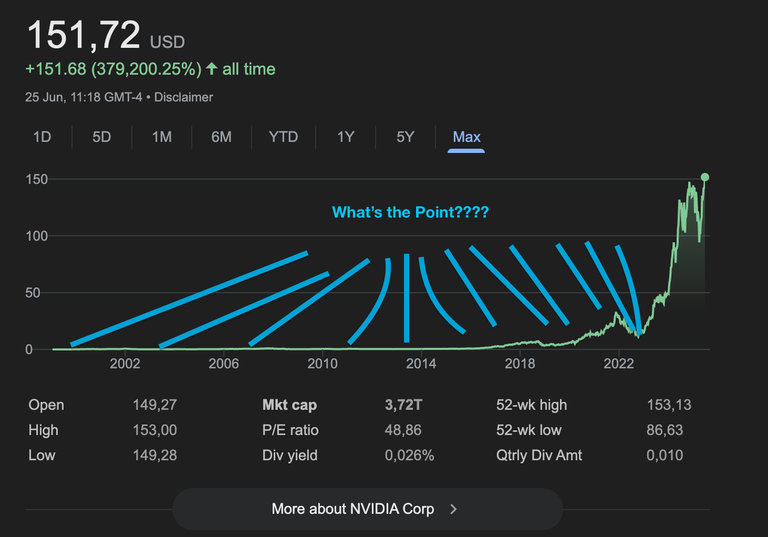The image size is (768, 537).
Task: Click the 100 y-axis label
Action: point(37,236)
